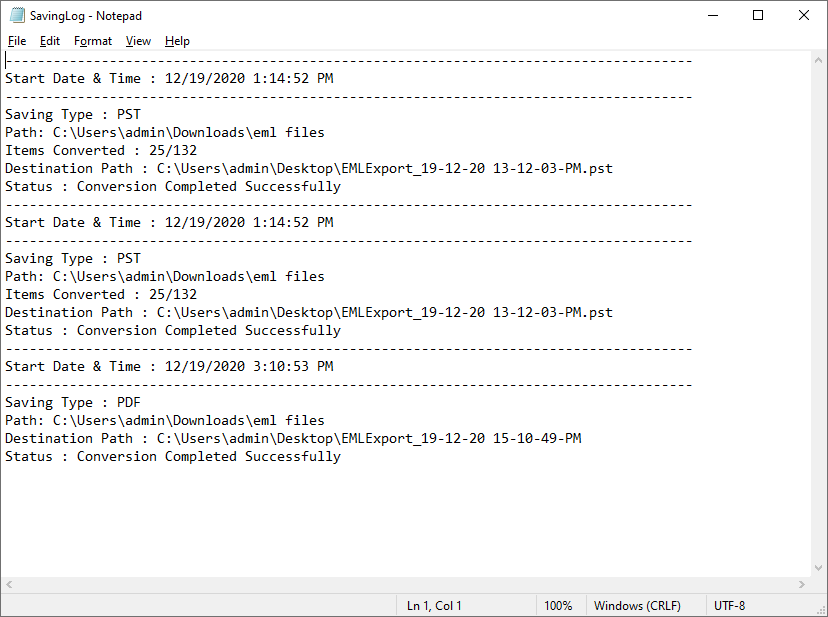Image resolution: width=828 pixels, height=617 pixels.
Task: Click the horizontal scrollbar left arrow
Action: coord(9,584)
